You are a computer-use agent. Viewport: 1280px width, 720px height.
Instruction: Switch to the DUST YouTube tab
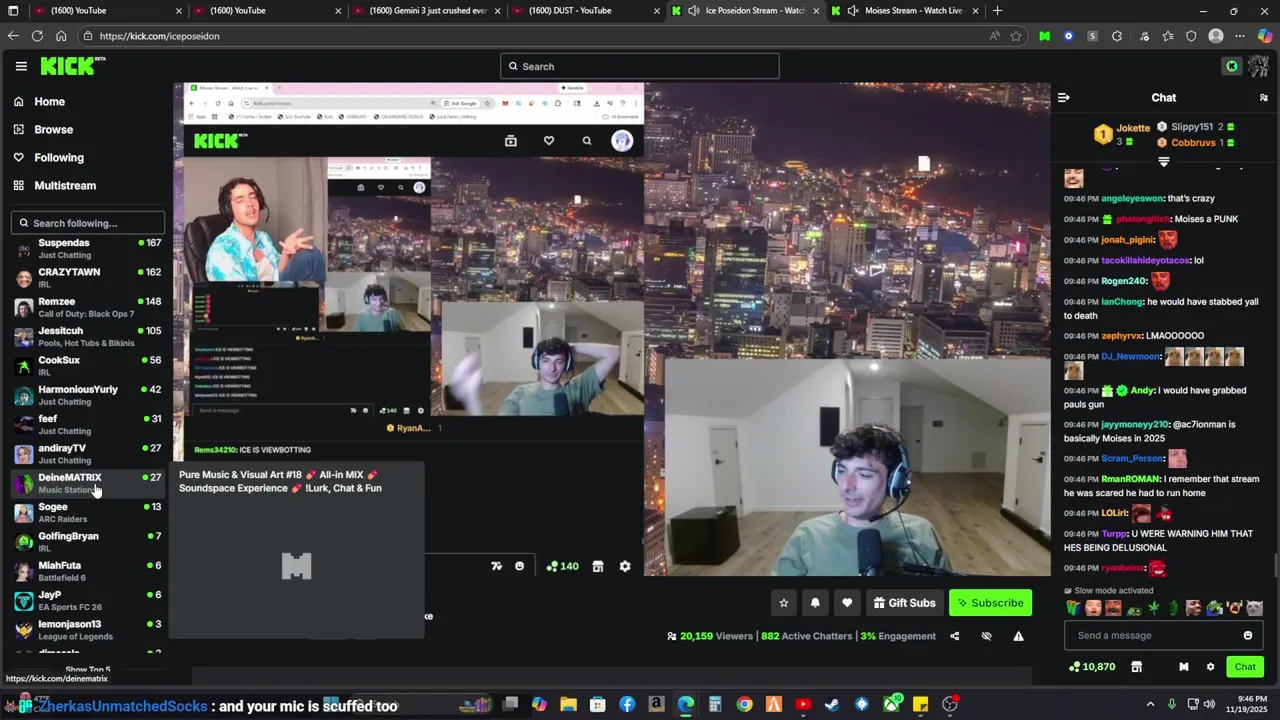(x=585, y=10)
